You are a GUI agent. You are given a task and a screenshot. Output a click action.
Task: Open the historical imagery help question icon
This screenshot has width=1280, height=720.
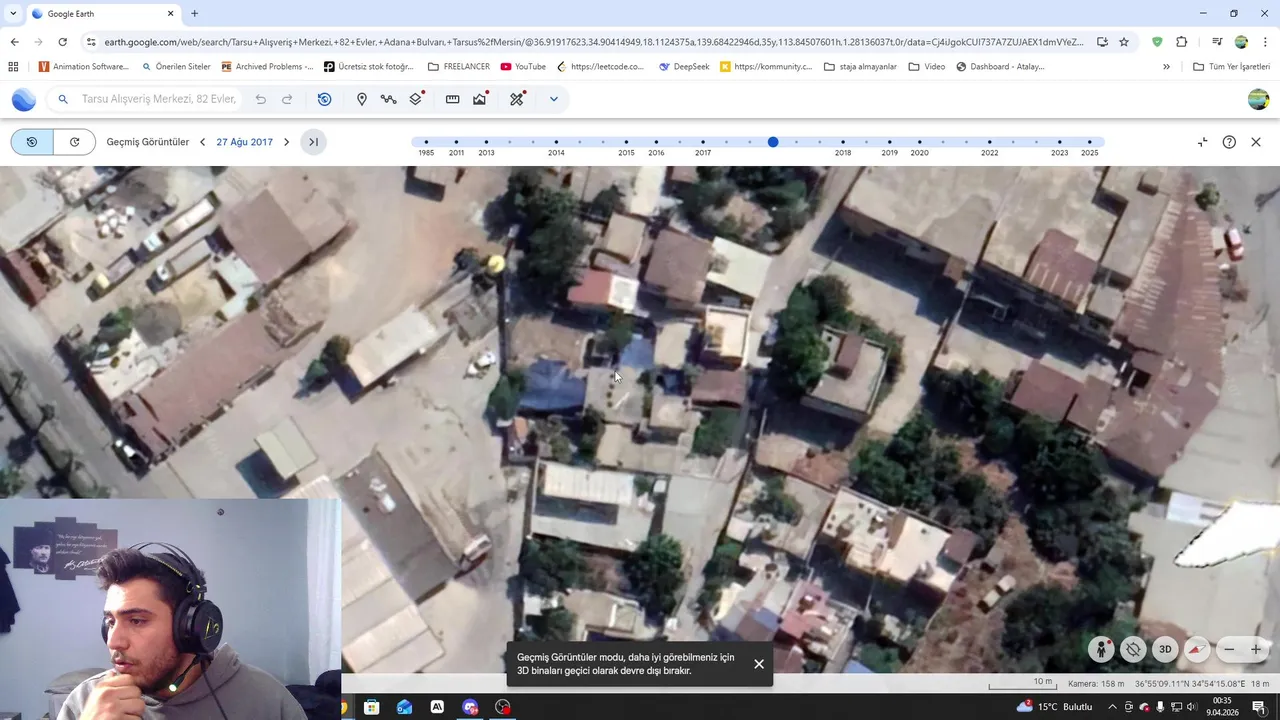click(1229, 142)
